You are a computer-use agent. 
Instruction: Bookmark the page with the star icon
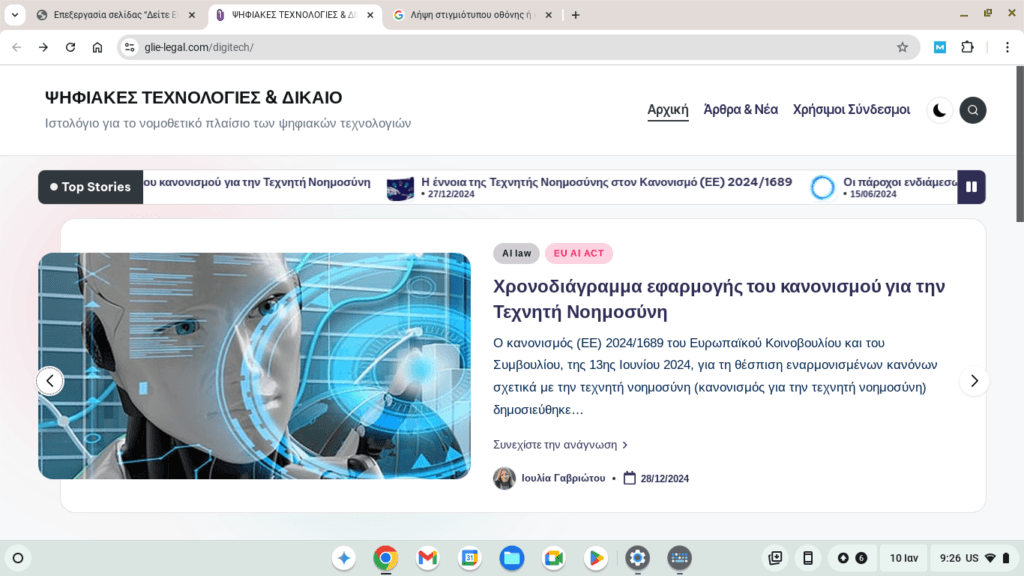point(901,46)
